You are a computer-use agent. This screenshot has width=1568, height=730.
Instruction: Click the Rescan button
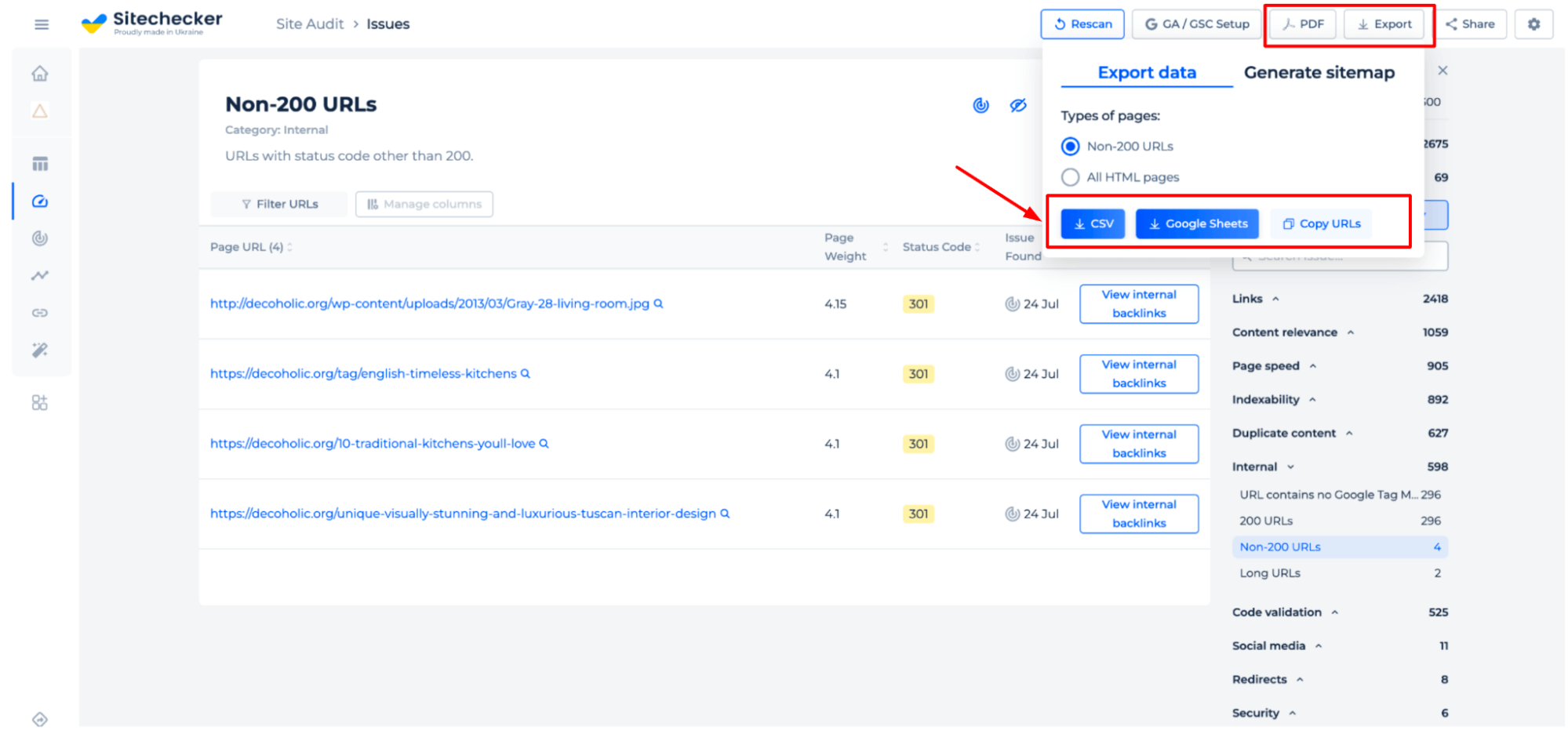(1082, 24)
